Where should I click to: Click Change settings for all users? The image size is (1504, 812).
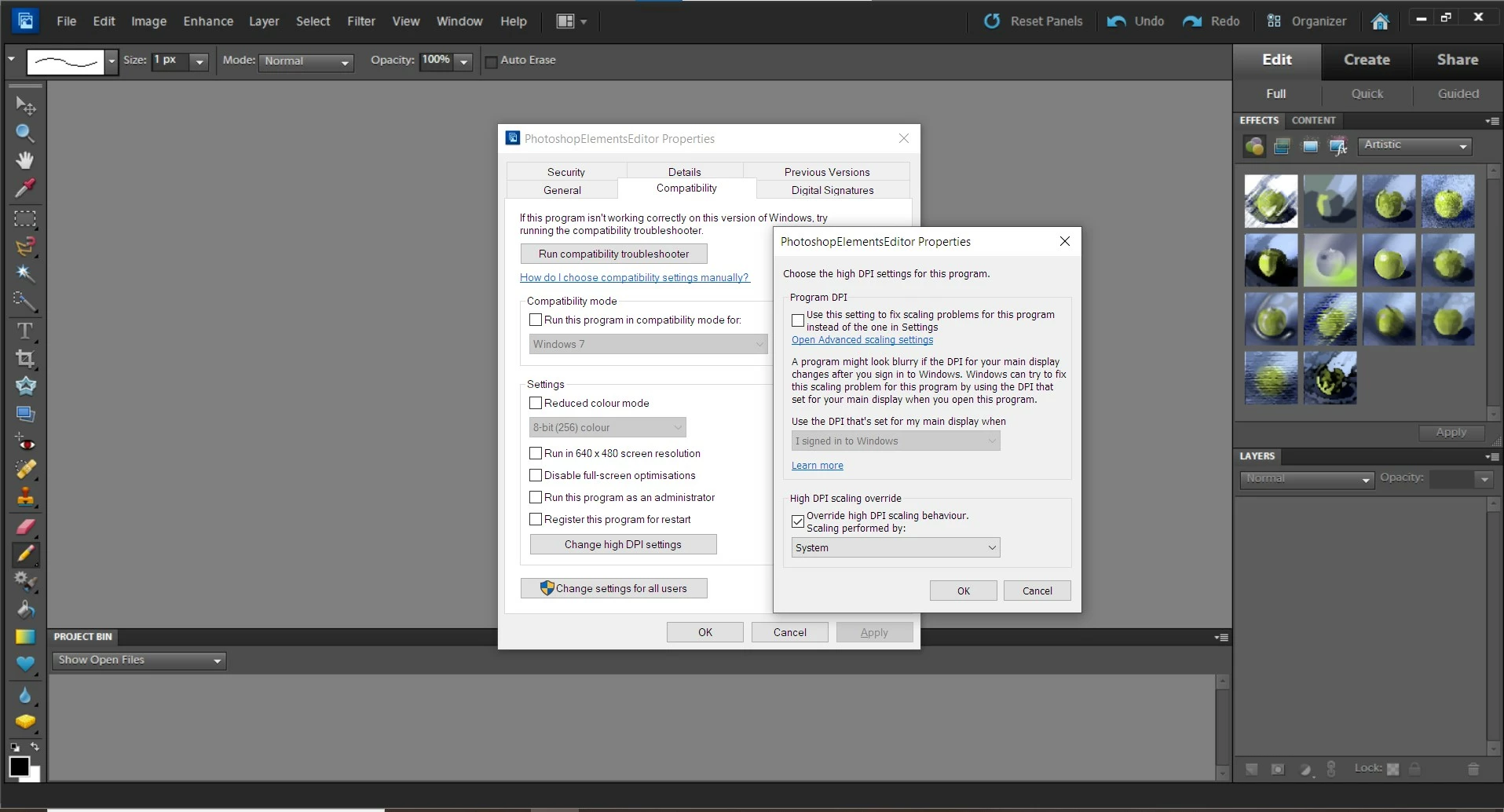click(614, 588)
